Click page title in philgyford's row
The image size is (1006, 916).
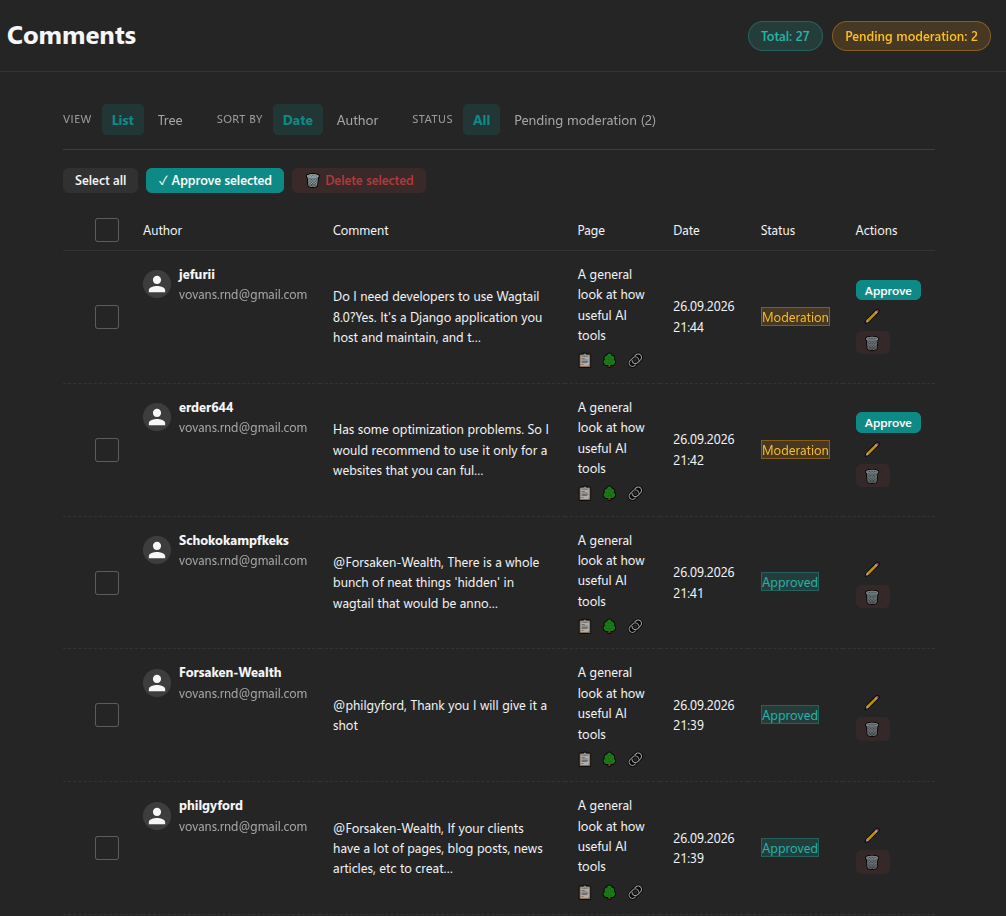pyautogui.click(x=611, y=836)
